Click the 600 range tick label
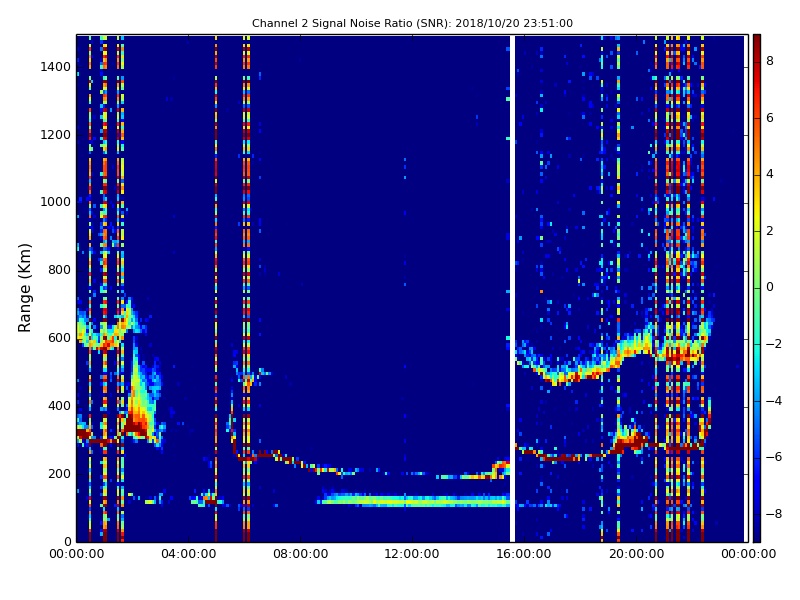This screenshot has width=800, height=600. coord(59,338)
